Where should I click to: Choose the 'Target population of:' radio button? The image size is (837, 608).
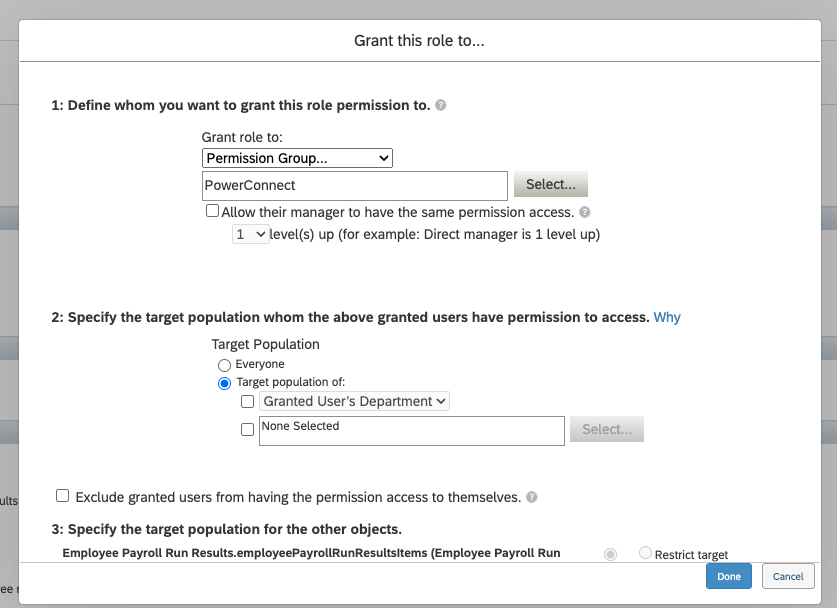(x=224, y=383)
